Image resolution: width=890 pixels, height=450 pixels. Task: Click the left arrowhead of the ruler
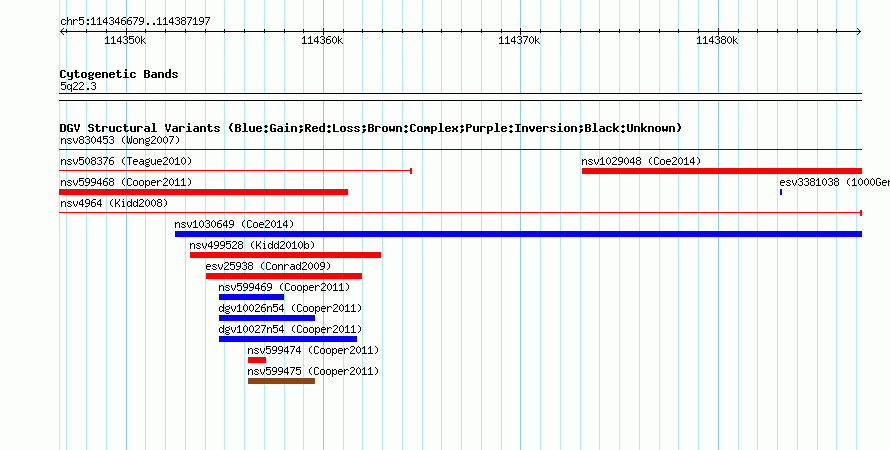pos(62,32)
